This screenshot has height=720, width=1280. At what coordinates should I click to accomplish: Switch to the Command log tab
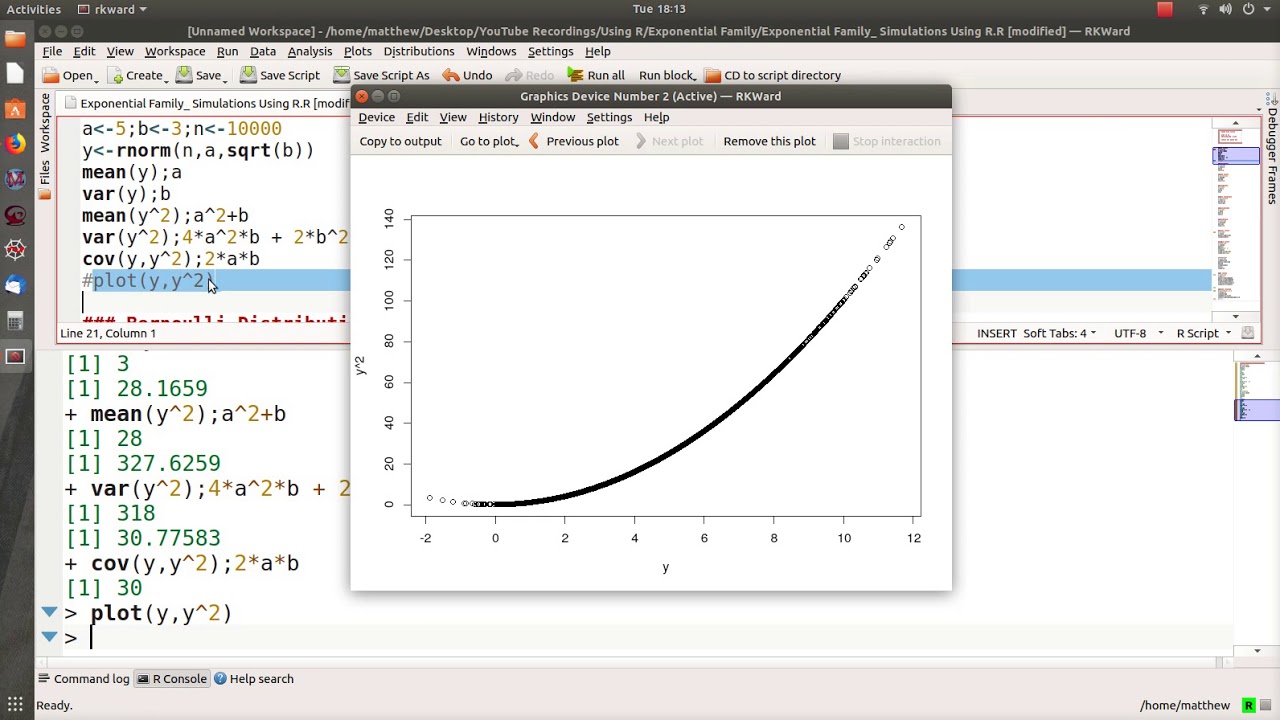tap(83, 678)
